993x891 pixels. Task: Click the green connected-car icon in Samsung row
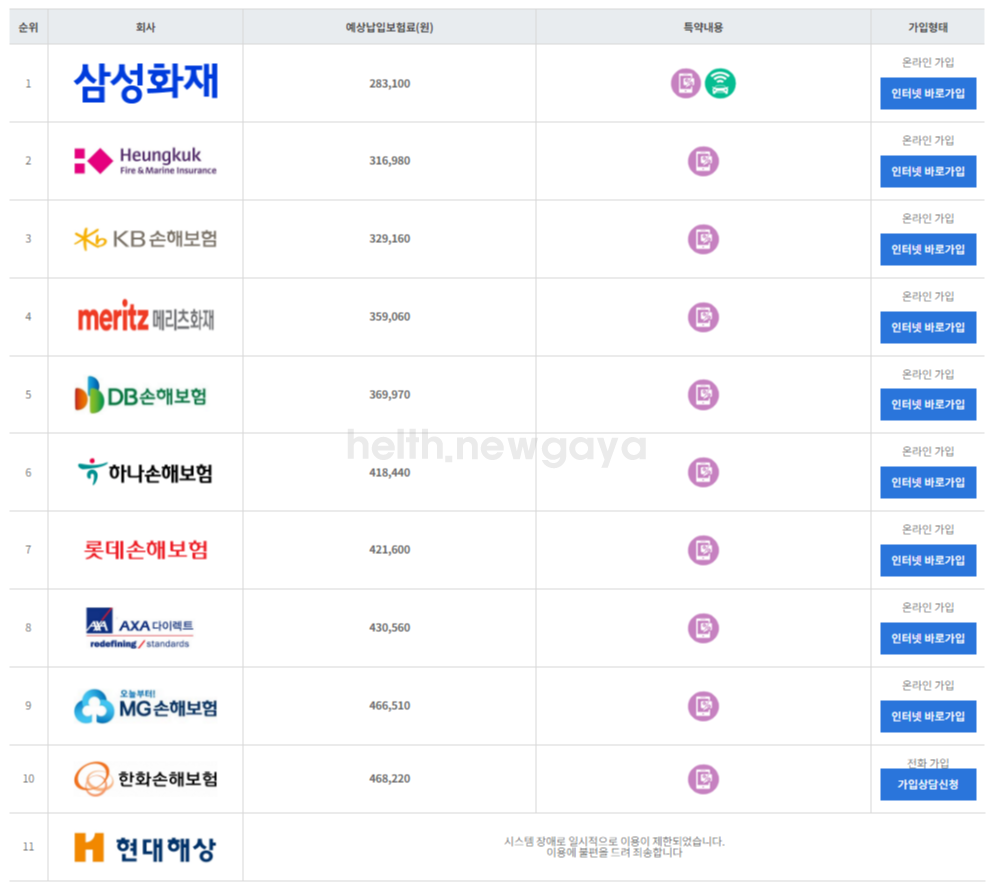720,83
